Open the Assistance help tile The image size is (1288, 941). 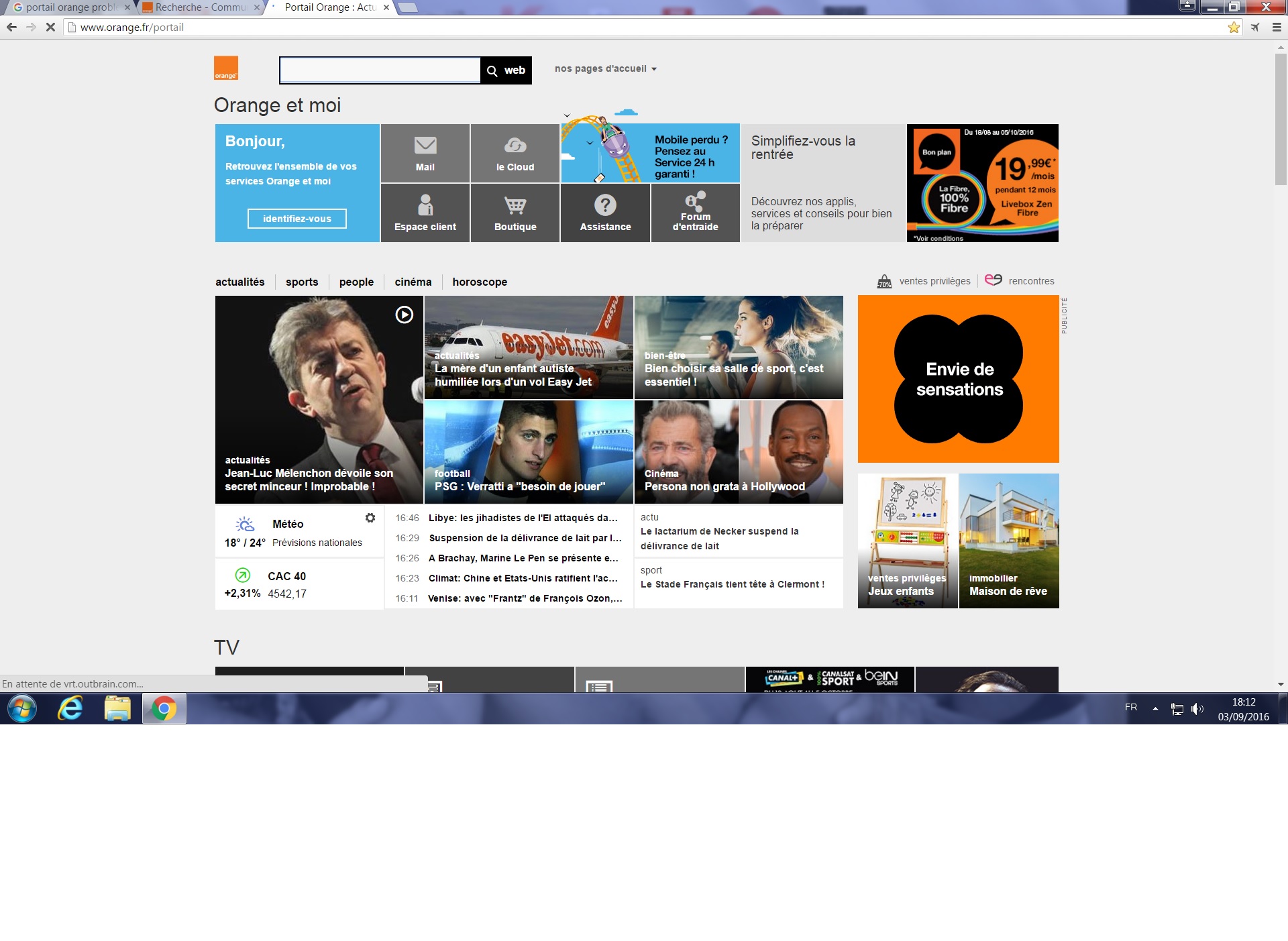[x=605, y=213]
